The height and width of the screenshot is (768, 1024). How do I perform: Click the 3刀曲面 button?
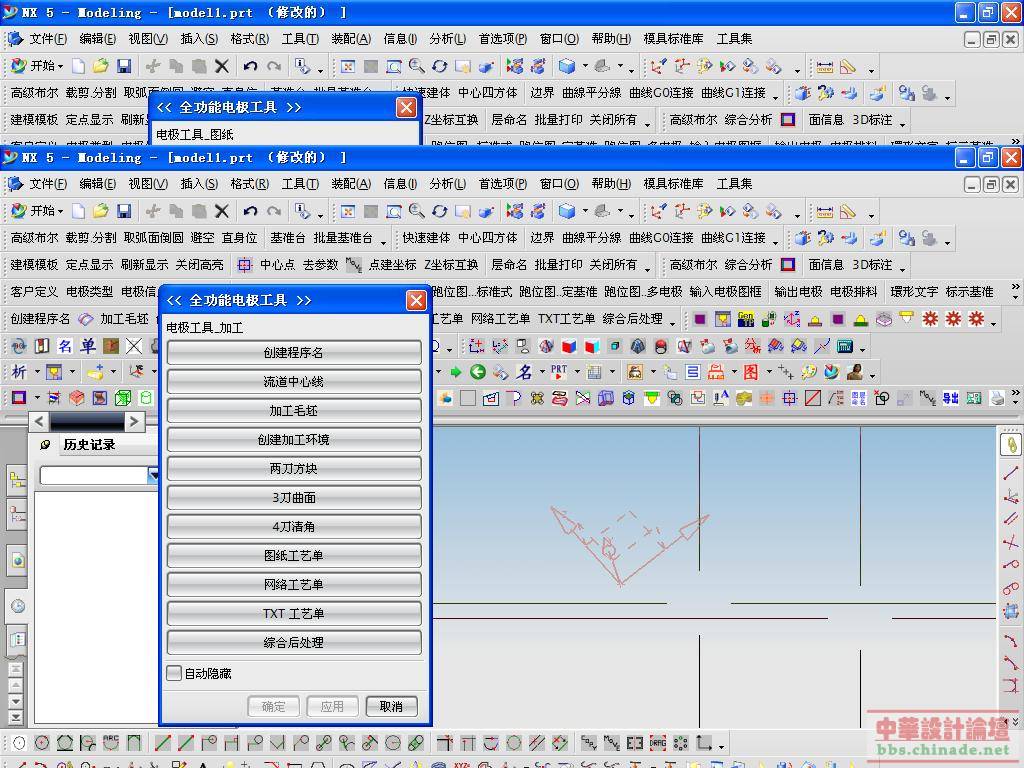pos(294,498)
